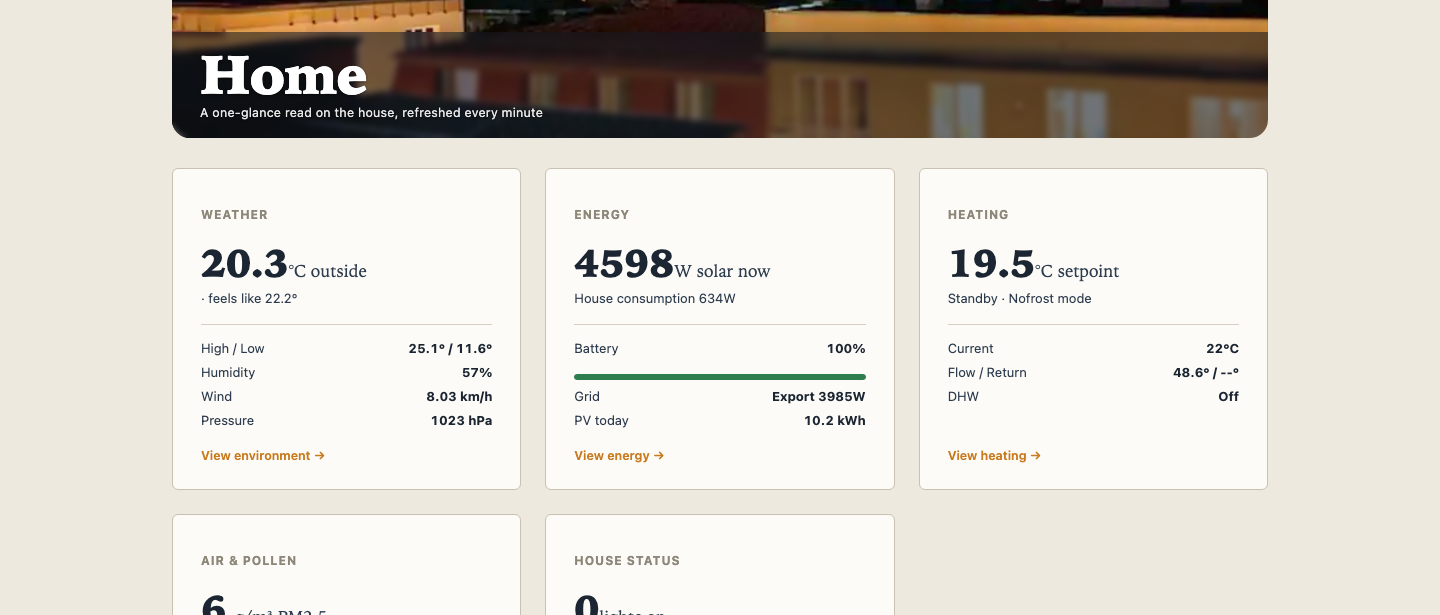
Task: Click the 10.2 kWh PV today value
Action: (835, 421)
